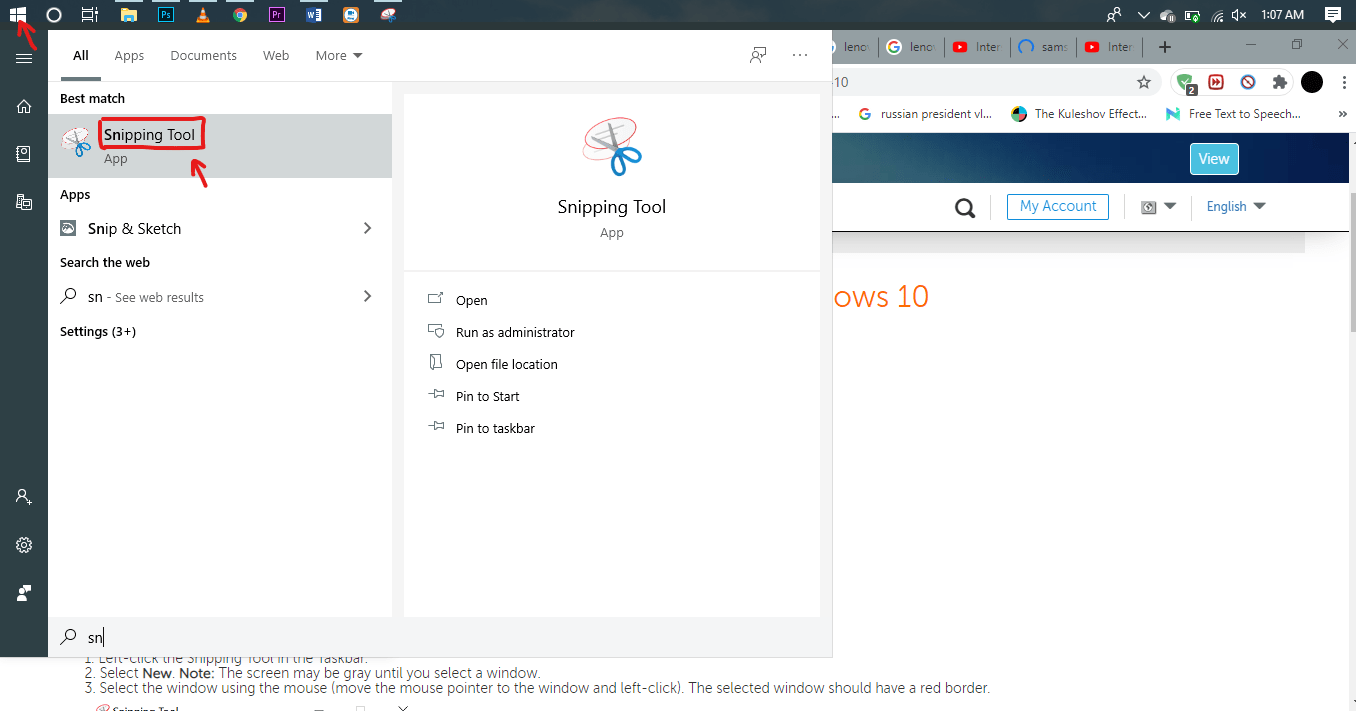Click the search box containing "sn"
The width and height of the screenshot is (1356, 711).
[x=200, y=637]
